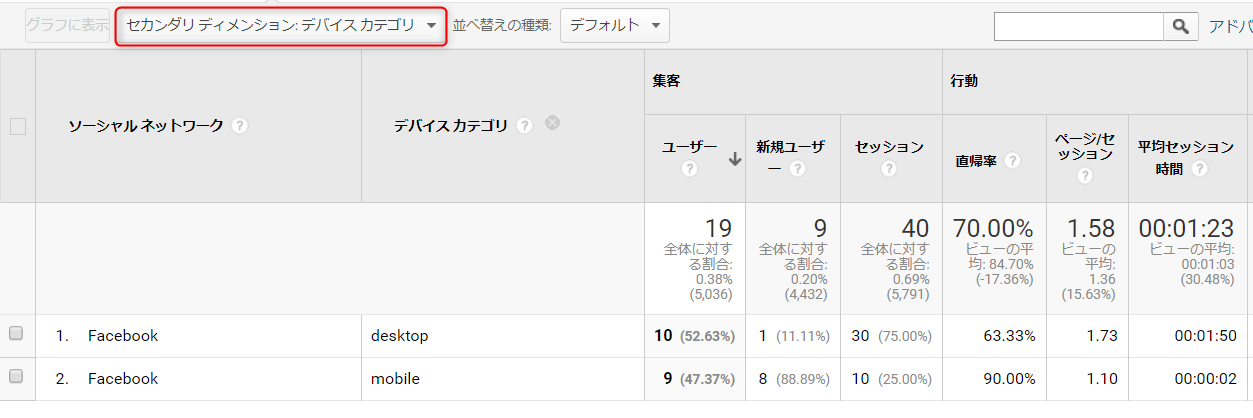Click help icon under セッション column
This screenshot has width=1253, height=418.
889,169
